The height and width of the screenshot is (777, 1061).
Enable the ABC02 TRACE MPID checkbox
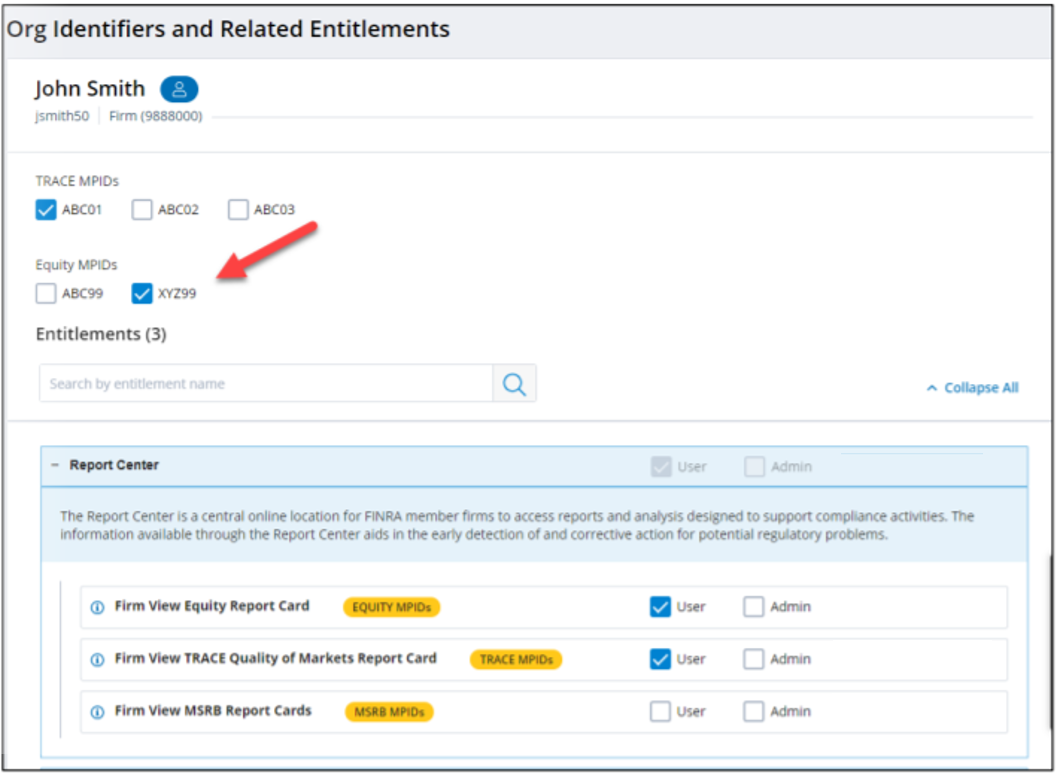(141, 210)
